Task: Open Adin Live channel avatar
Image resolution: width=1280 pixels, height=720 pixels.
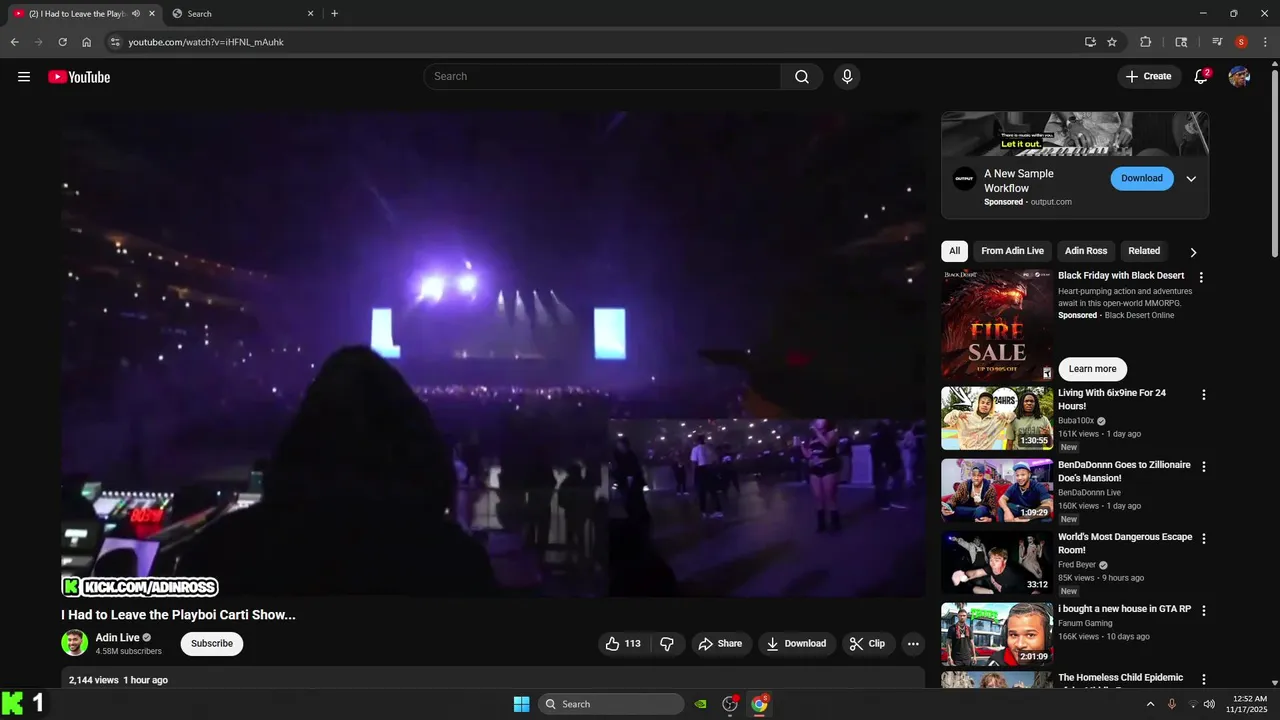Action: [x=74, y=643]
